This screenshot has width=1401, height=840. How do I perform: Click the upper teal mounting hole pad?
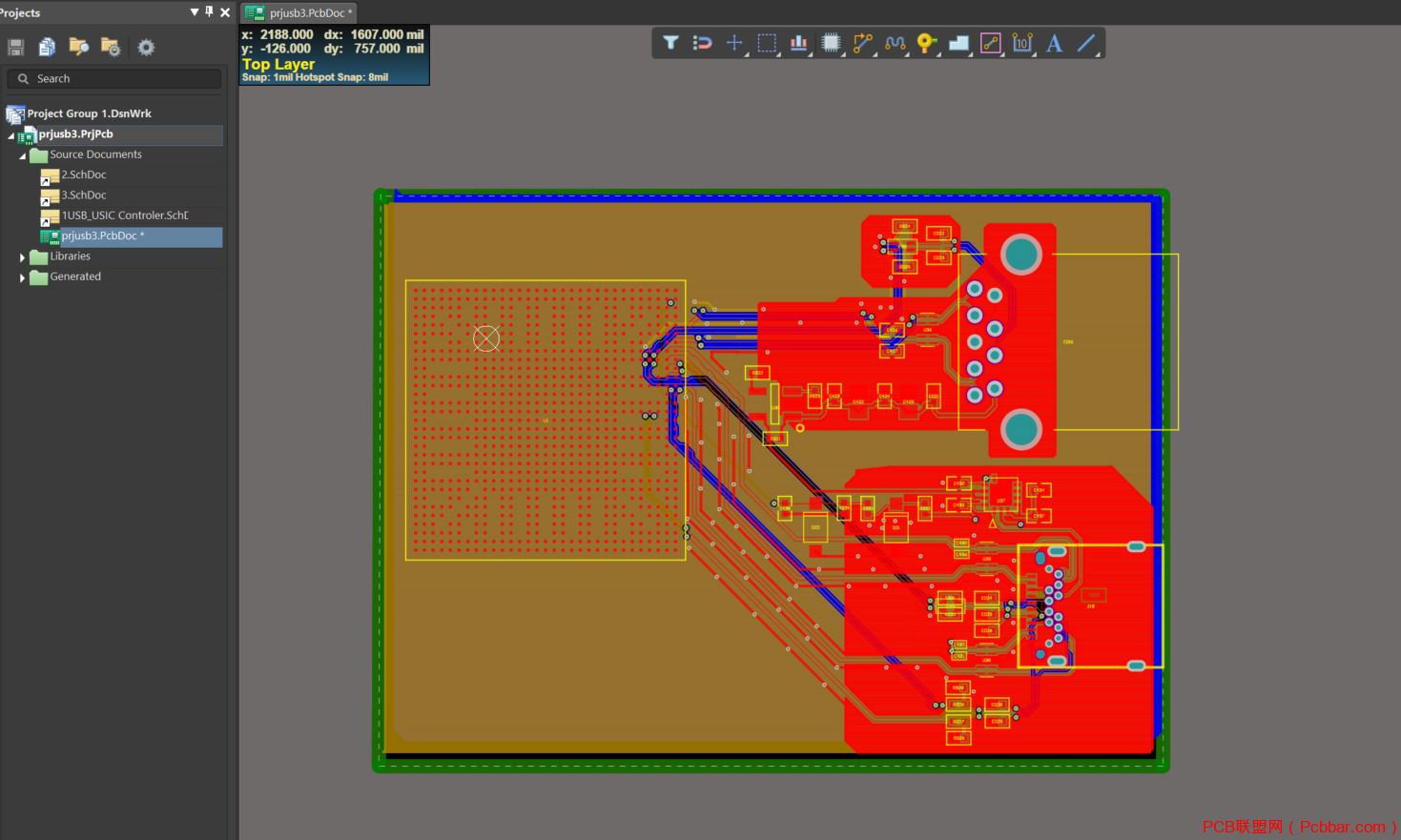[x=1020, y=255]
